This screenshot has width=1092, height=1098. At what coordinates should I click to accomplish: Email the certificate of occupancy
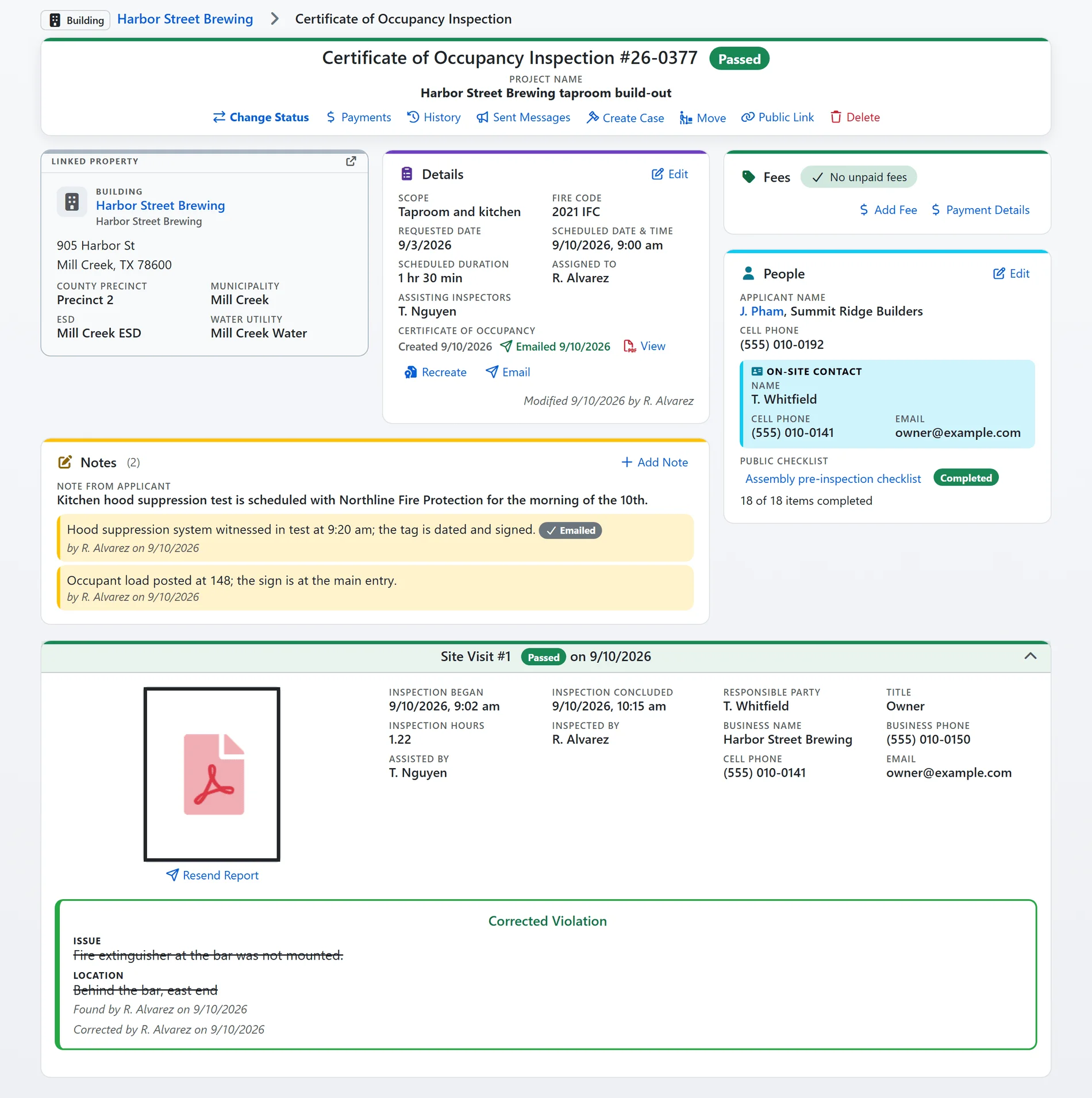[x=507, y=372]
